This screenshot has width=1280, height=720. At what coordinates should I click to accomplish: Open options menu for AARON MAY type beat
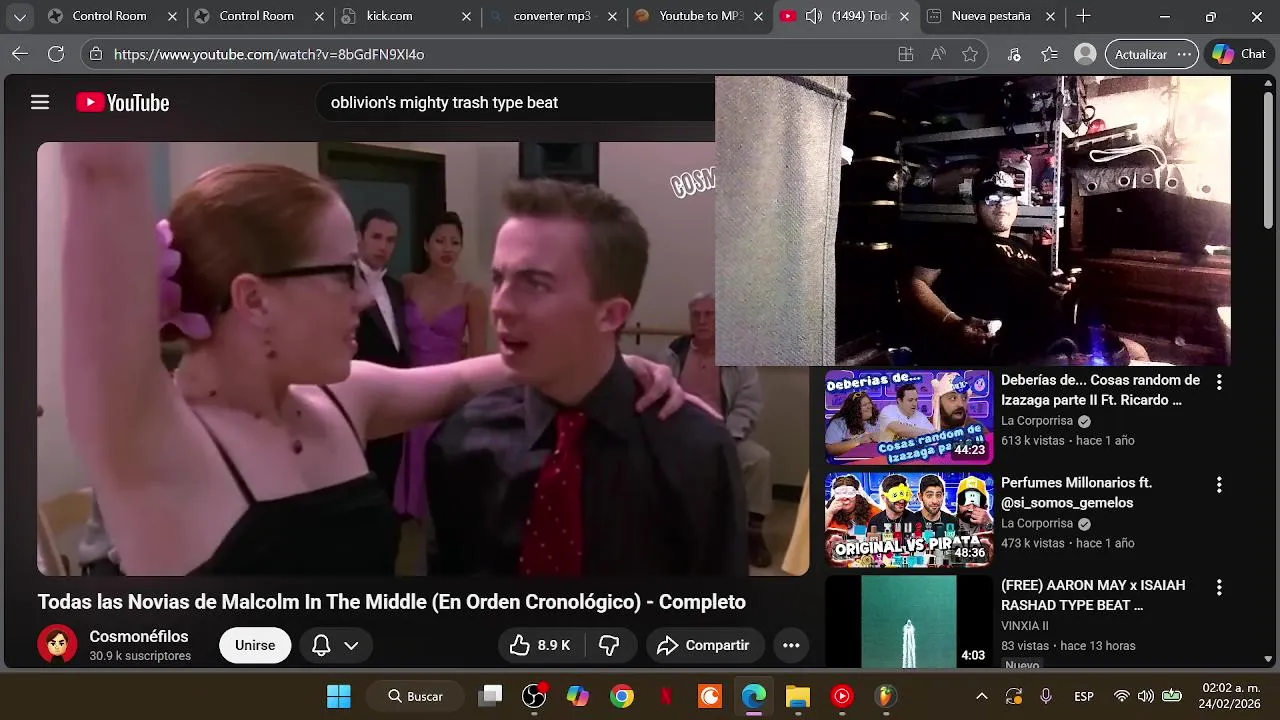pos(1219,587)
